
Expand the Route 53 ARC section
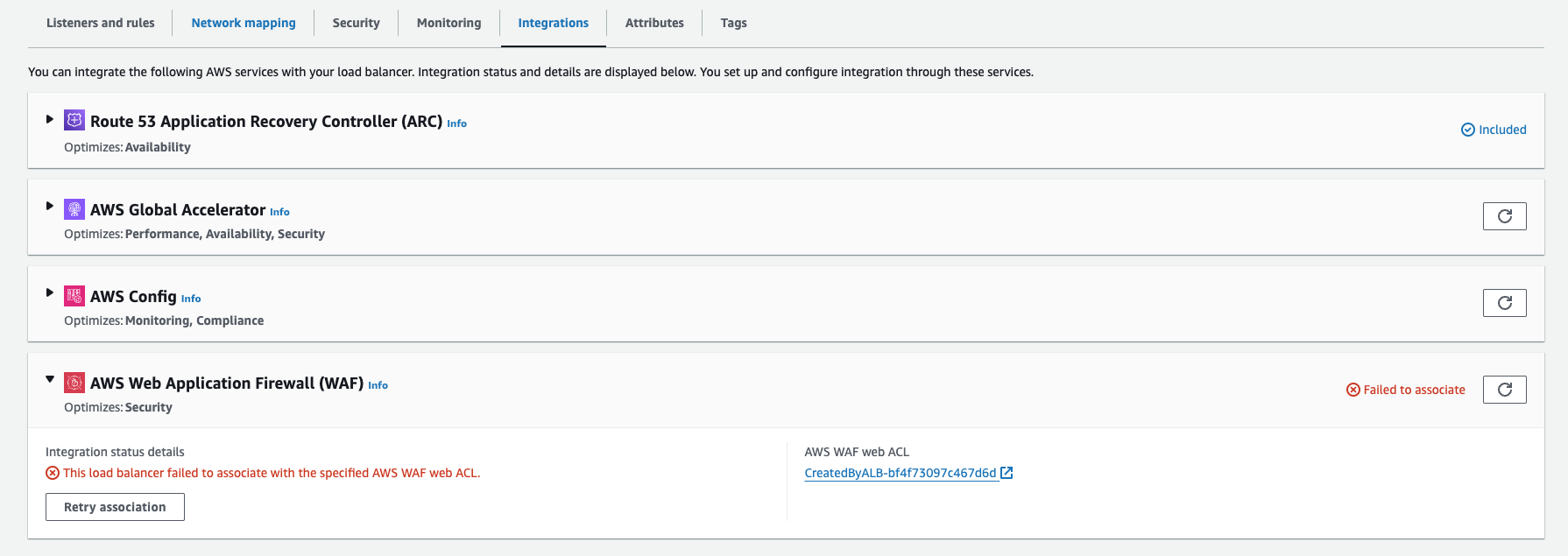coord(50,119)
